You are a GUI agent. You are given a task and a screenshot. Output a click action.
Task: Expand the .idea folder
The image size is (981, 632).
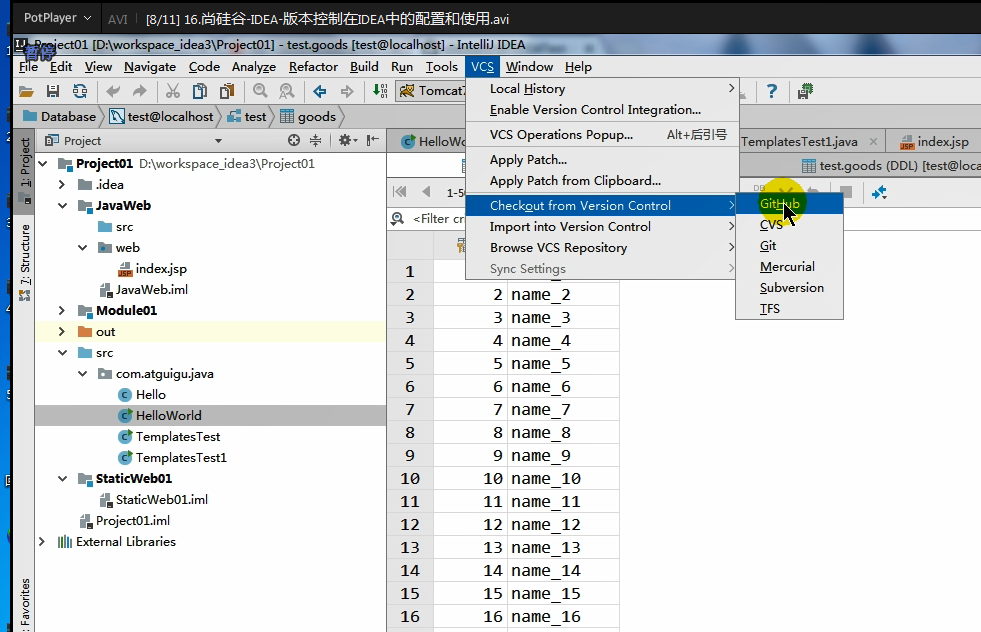[62, 185]
